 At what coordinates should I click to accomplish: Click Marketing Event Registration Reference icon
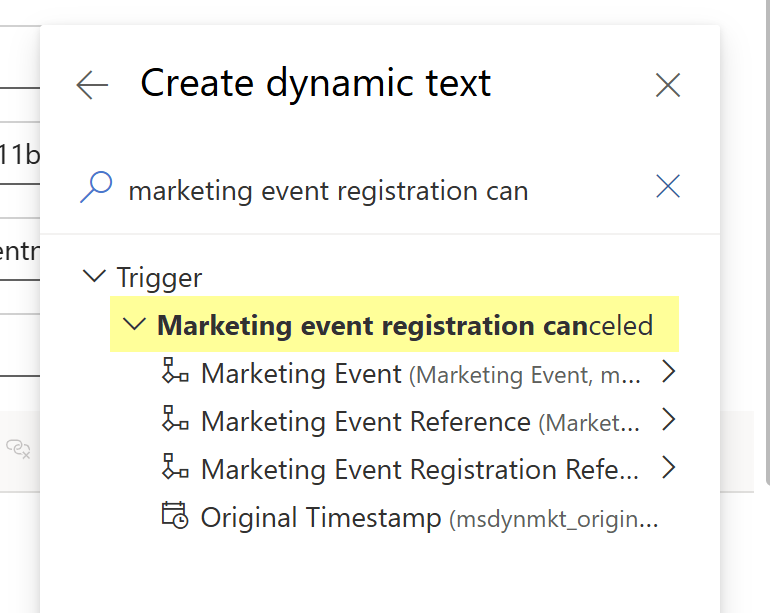pos(175,468)
